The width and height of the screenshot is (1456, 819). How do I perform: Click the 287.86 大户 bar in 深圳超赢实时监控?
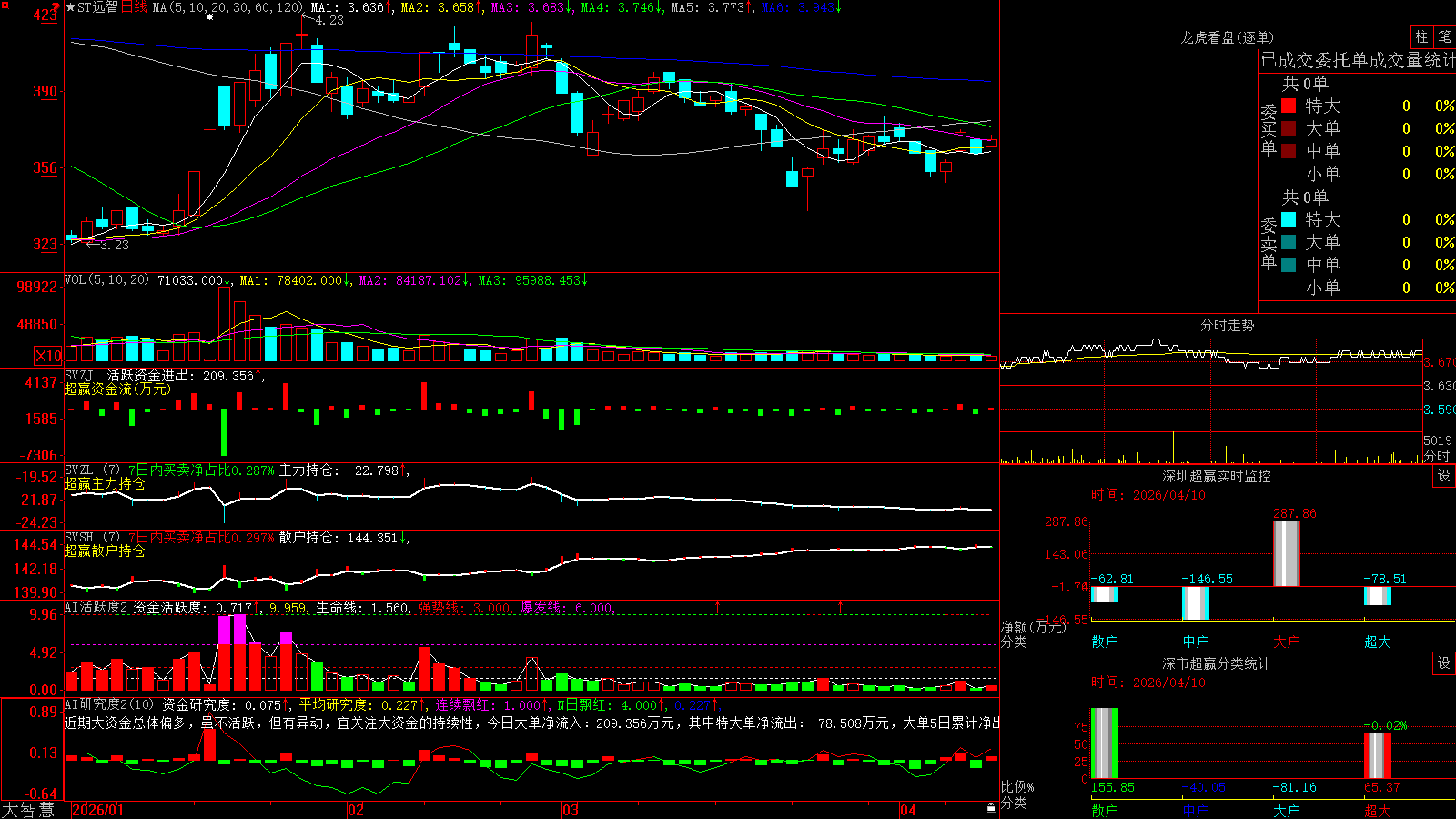tap(1287, 553)
